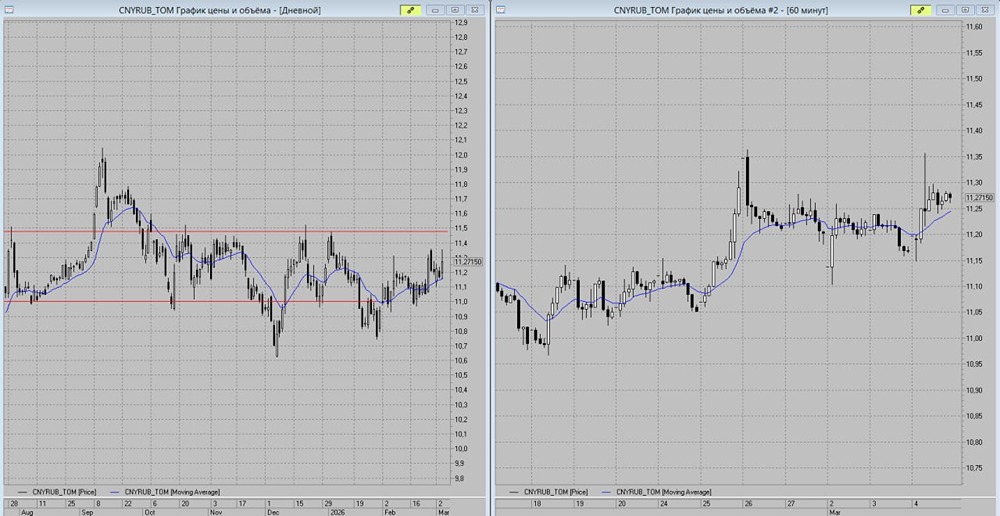Click the 11.27150 current price label on the daily chart
The image size is (1000, 516).
click(467, 262)
